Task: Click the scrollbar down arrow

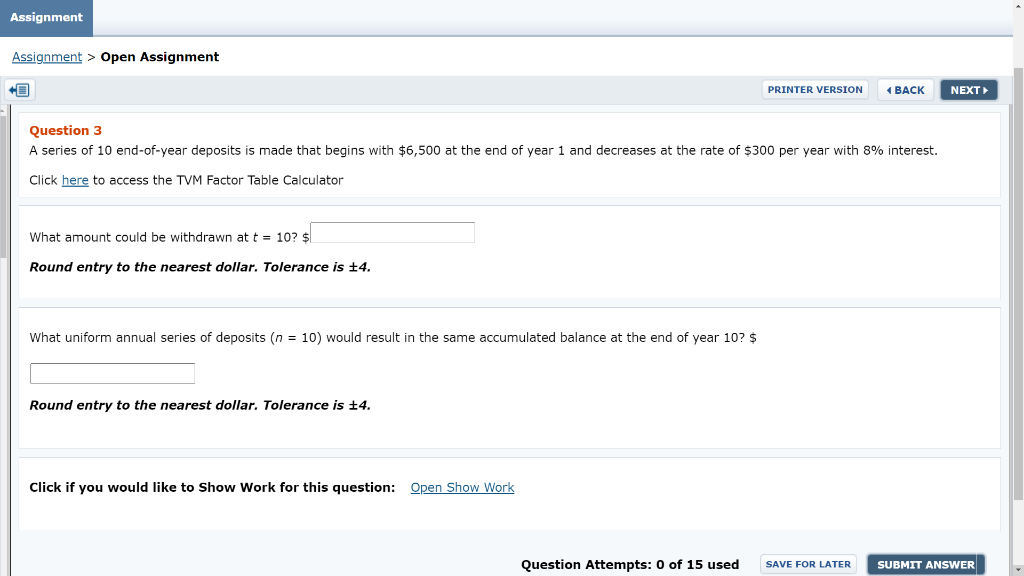Action: (1017, 569)
